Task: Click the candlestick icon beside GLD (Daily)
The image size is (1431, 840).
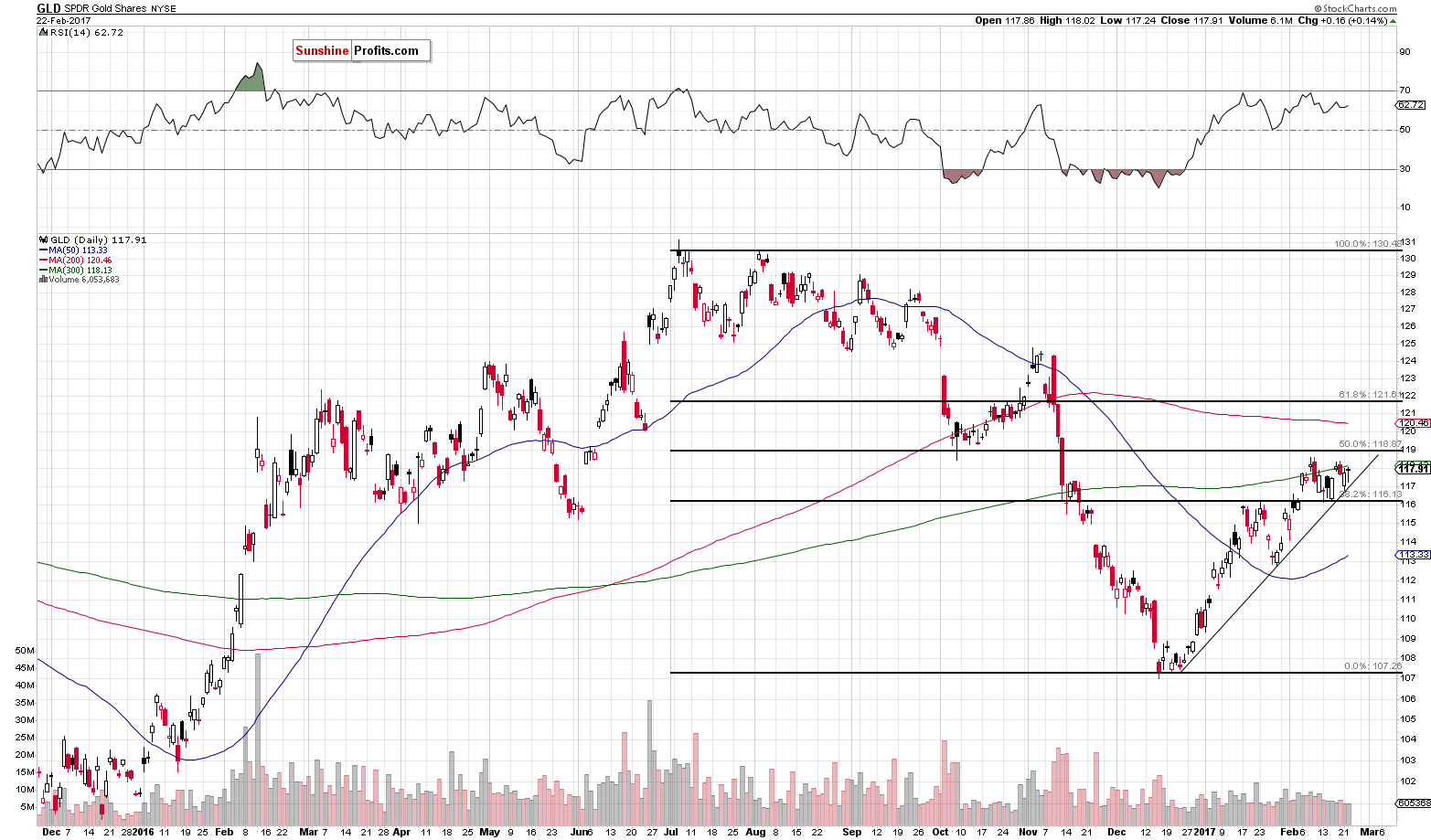Action: click(x=41, y=240)
